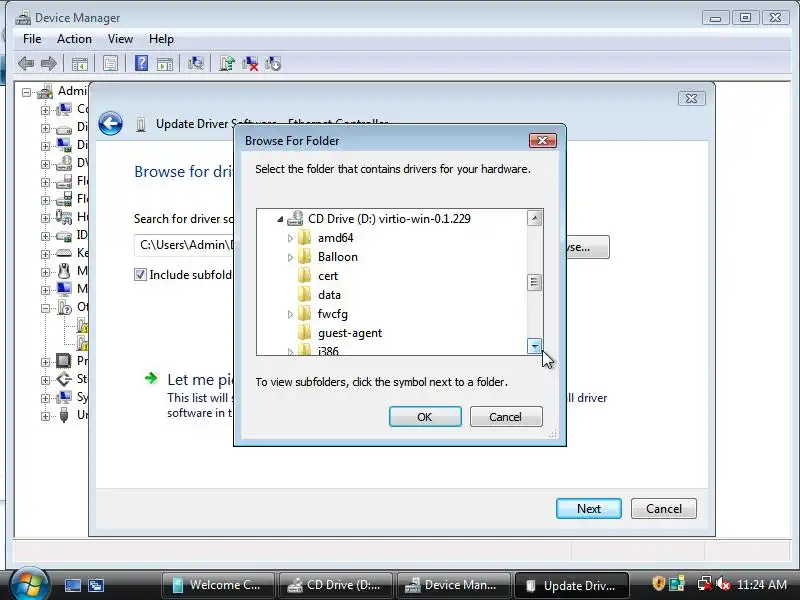The height and width of the screenshot is (600, 800).
Task: Click the security shield tray icon
Action: click(x=659, y=583)
